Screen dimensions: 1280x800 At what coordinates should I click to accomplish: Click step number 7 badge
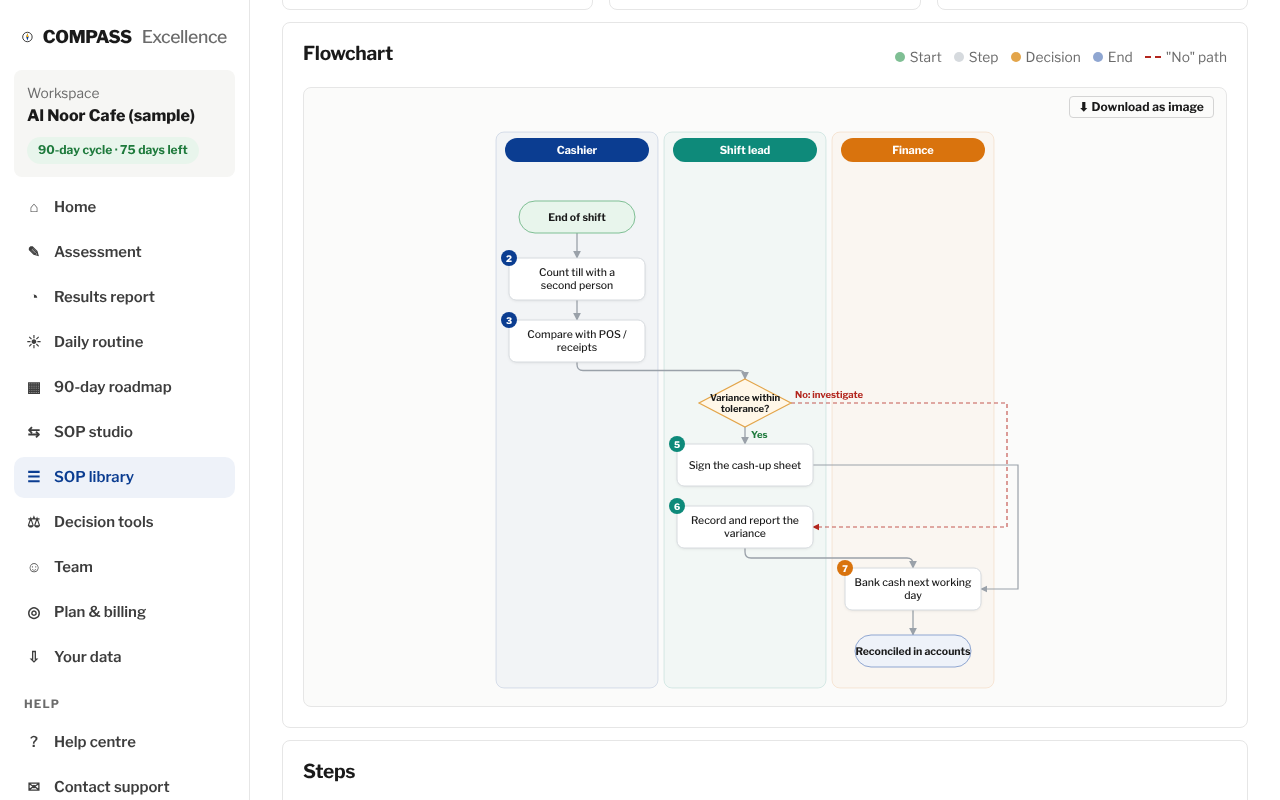pyautogui.click(x=845, y=568)
